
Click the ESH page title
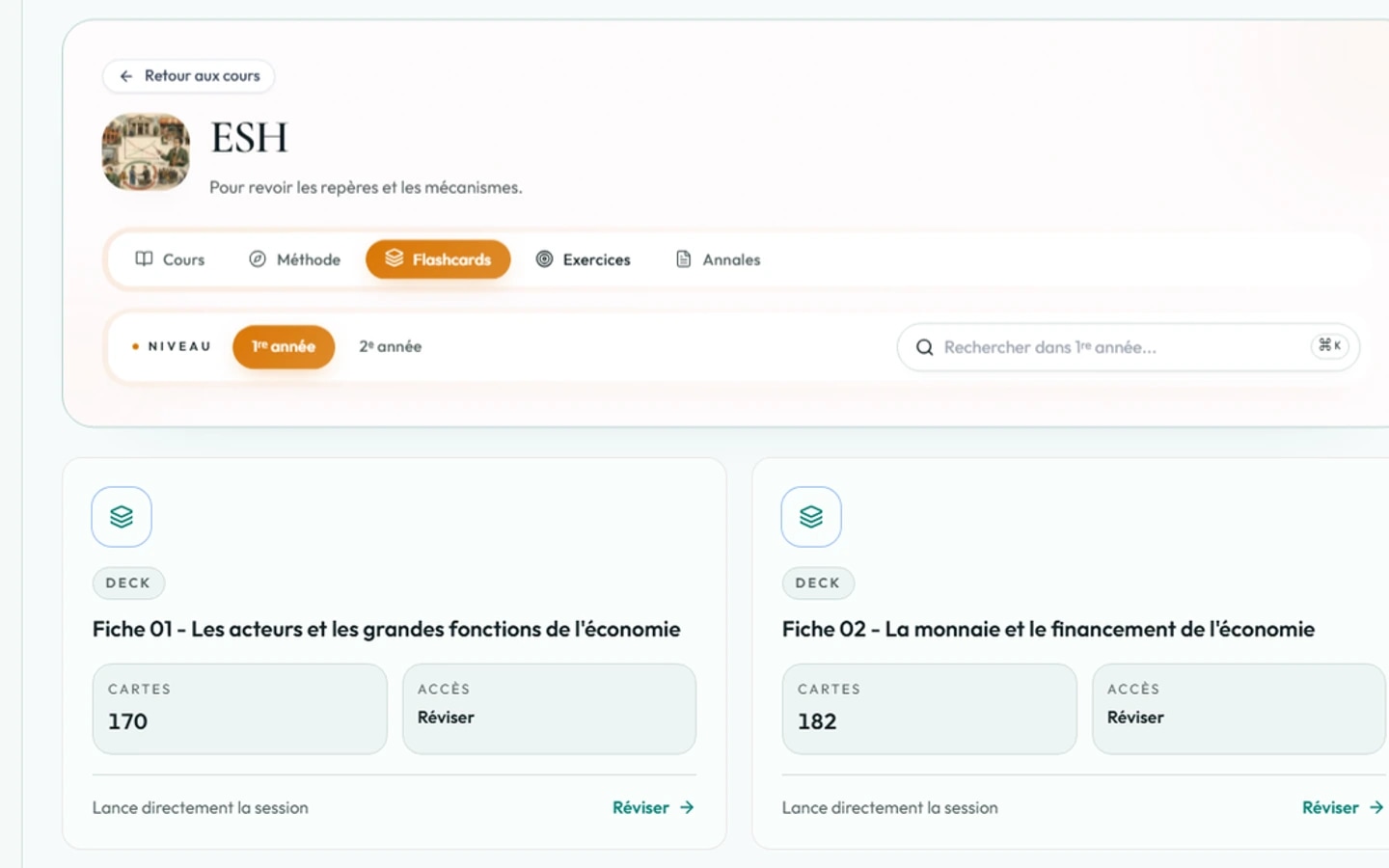click(x=250, y=138)
